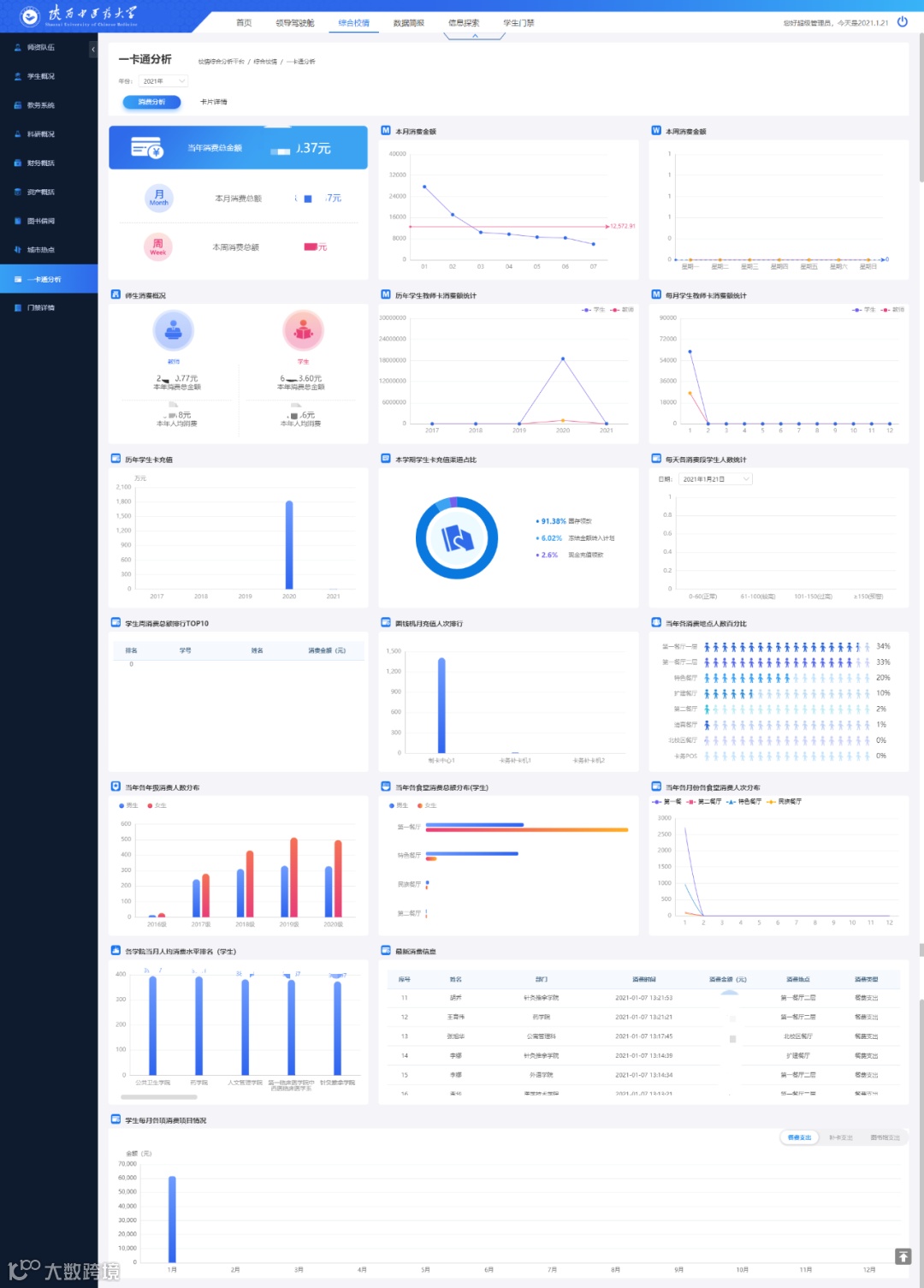Click the 周 Week circle icon
Screen dimensions: 924x1288
(158, 247)
